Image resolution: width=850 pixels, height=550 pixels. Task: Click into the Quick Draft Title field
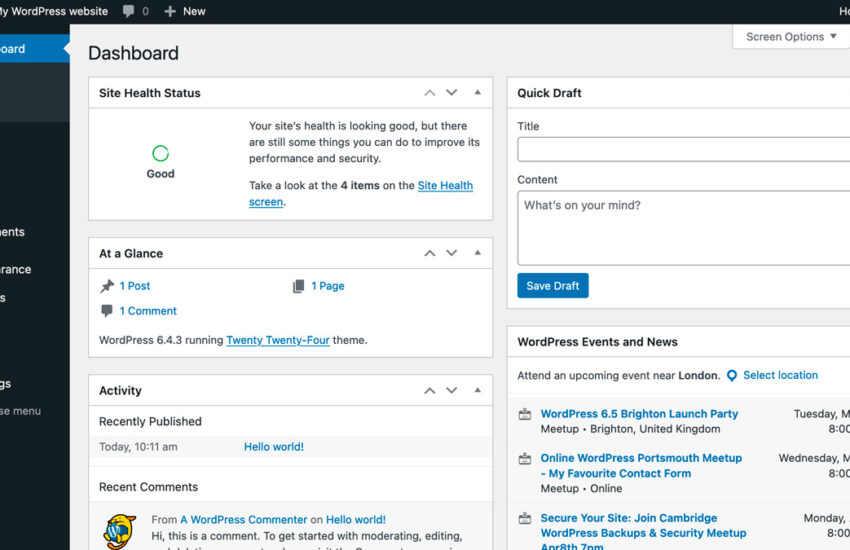coord(683,149)
